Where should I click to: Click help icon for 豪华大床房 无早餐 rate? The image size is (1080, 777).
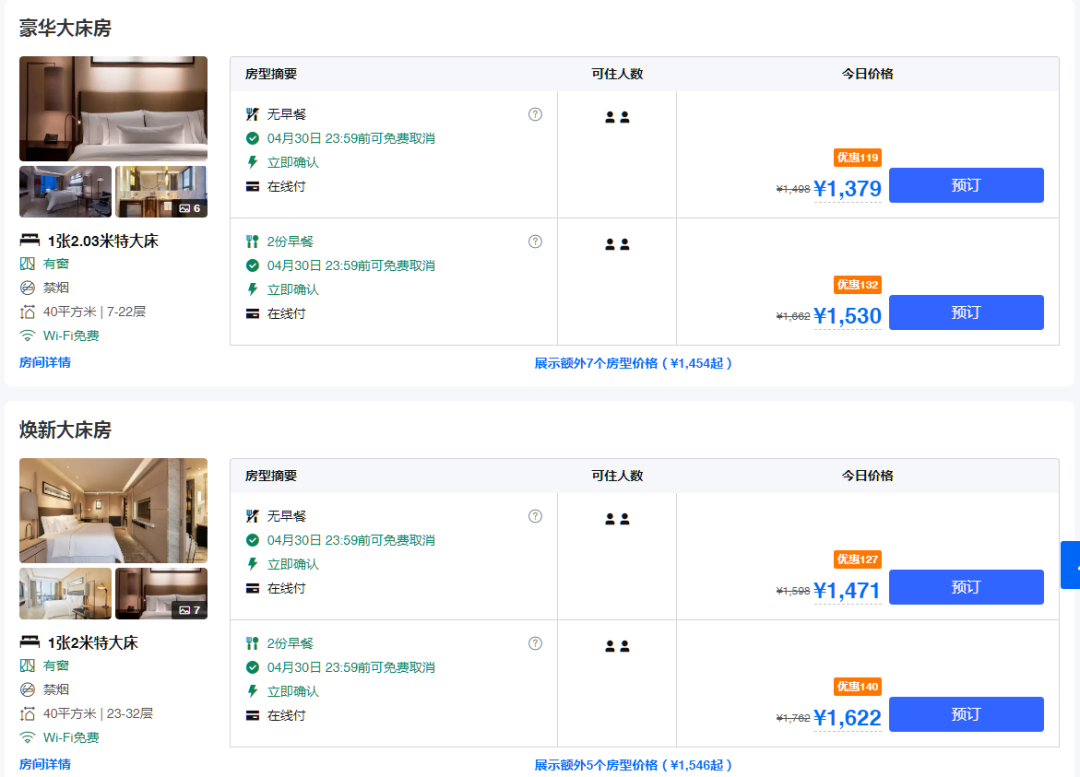pyautogui.click(x=535, y=114)
